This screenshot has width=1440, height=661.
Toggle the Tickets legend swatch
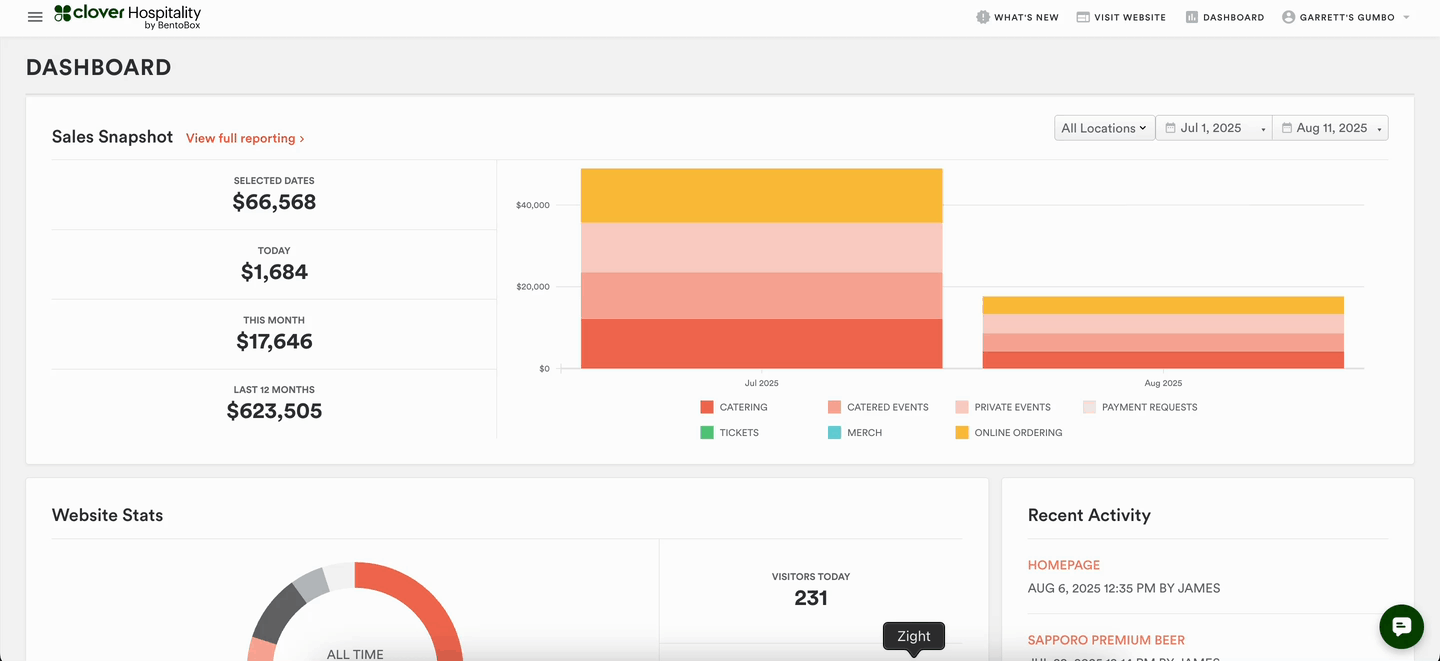[x=707, y=433]
